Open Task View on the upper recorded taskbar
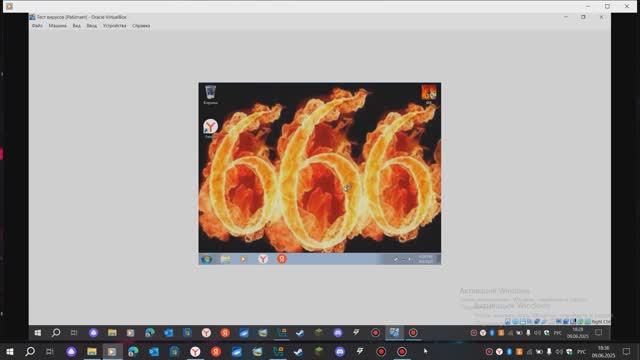Viewport: 640px width, 360px height. (74, 333)
